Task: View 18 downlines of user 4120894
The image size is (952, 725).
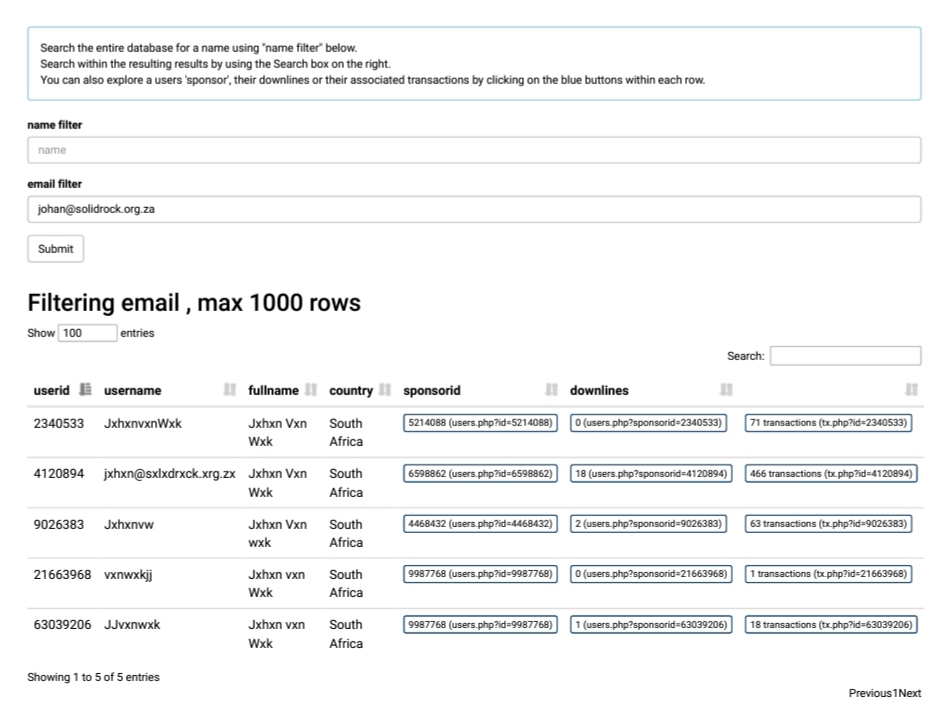Action: (x=651, y=473)
